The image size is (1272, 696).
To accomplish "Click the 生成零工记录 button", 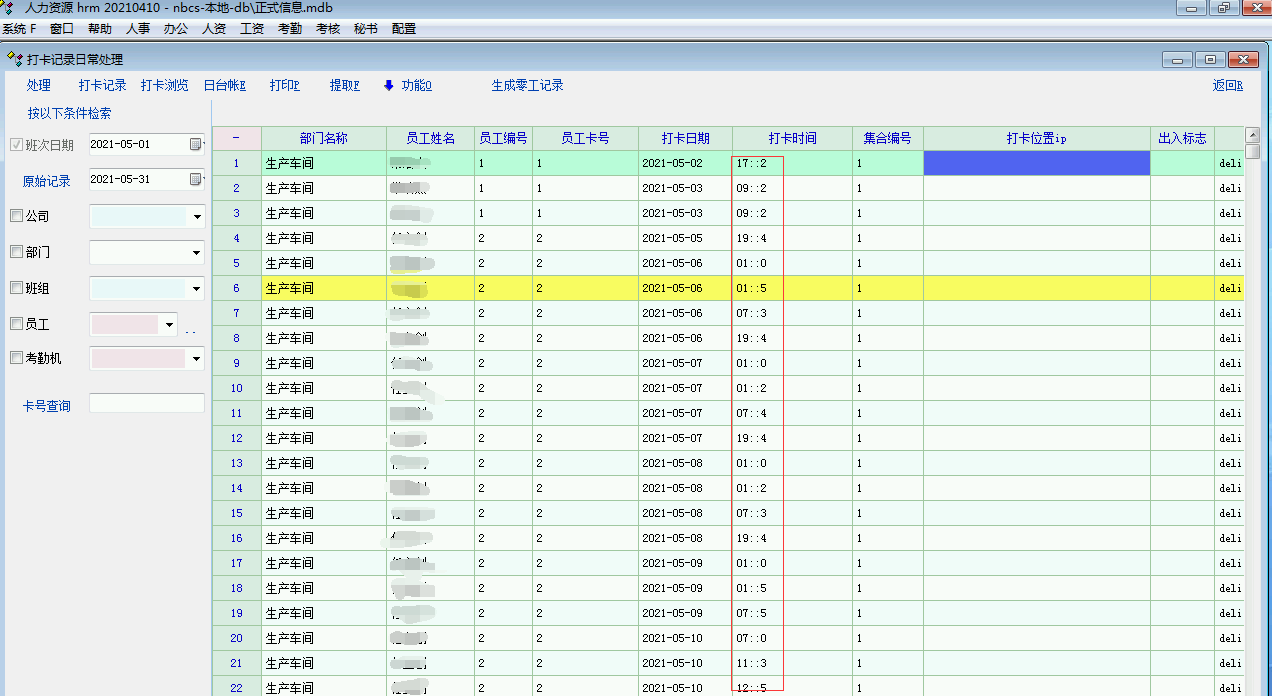I will pyautogui.click(x=527, y=86).
